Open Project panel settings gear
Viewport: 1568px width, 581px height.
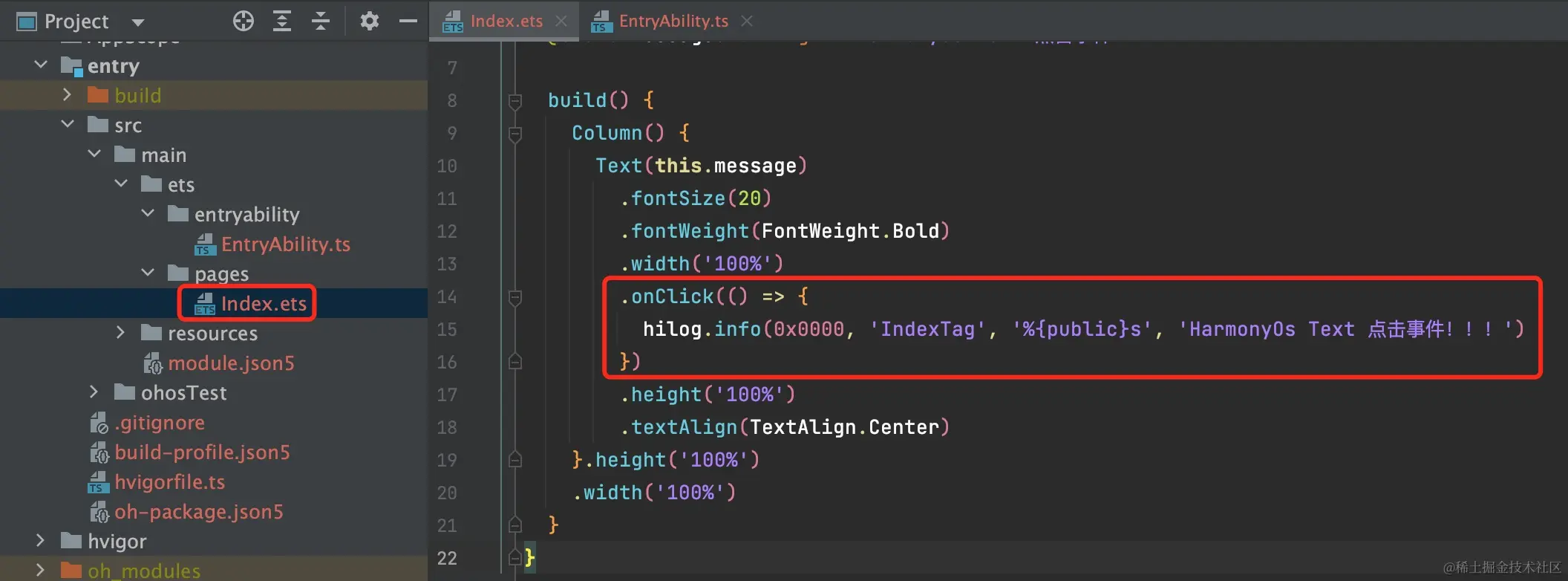[x=369, y=21]
